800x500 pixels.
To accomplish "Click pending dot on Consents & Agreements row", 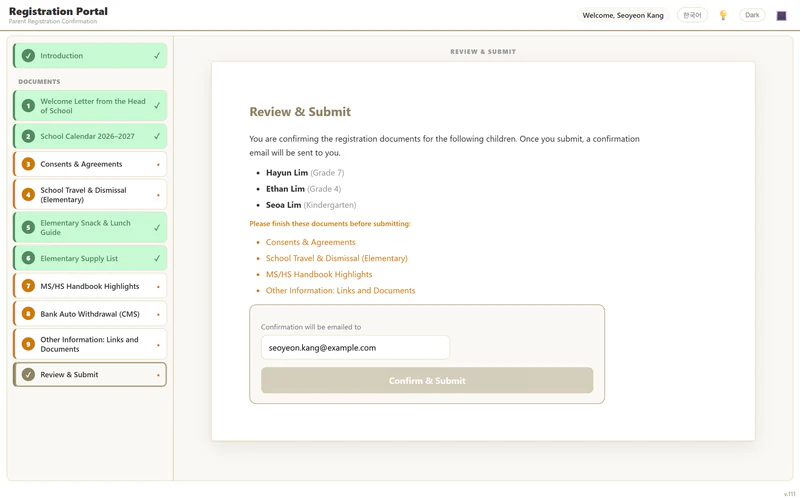I will [x=158, y=164].
